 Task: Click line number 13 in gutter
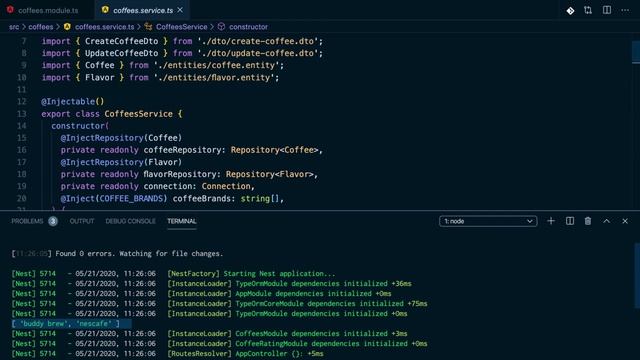coord(22,114)
